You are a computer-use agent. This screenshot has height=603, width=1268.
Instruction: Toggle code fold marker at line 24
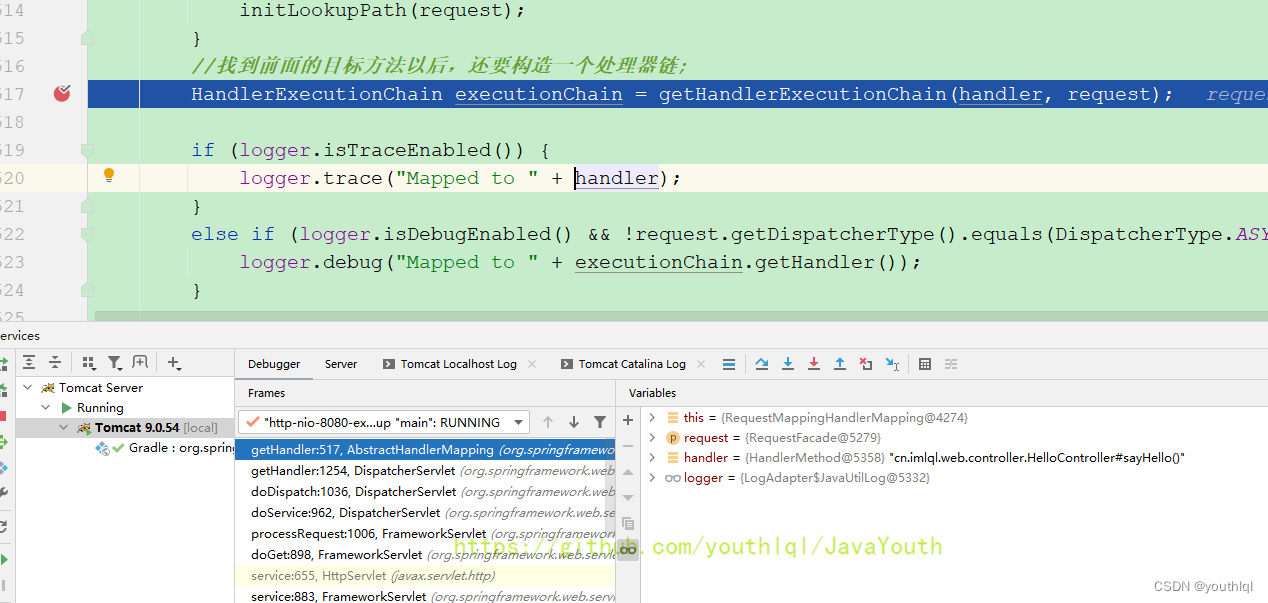[x=88, y=290]
